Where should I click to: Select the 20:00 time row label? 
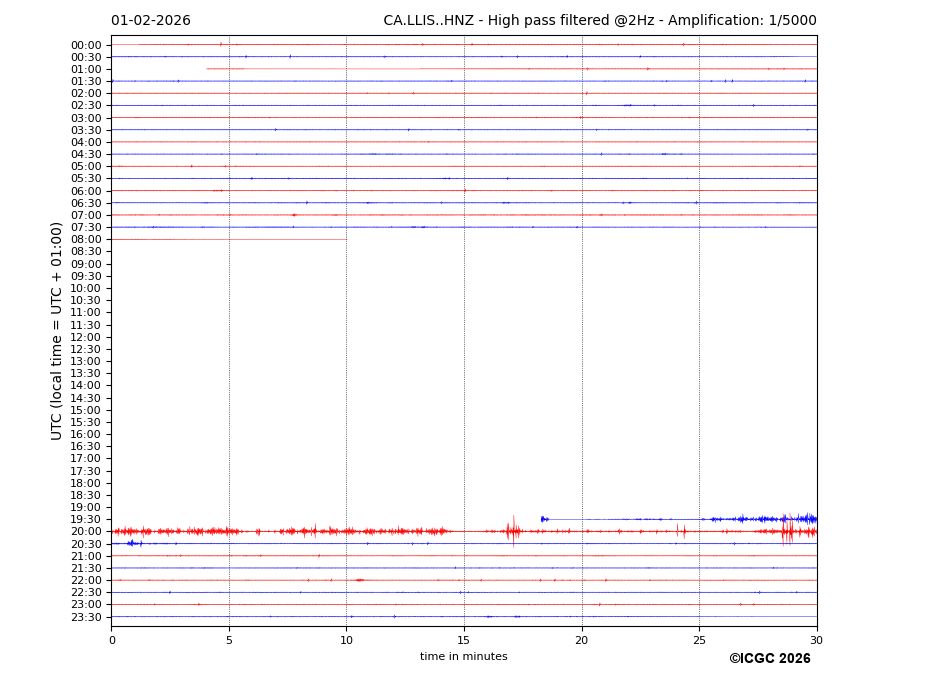(x=86, y=532)
